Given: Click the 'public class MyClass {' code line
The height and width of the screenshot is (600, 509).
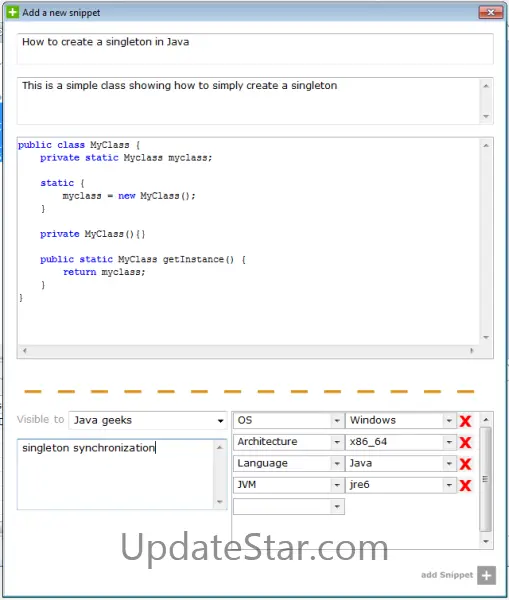Looking at the screenshot, I should click(79, 145).
